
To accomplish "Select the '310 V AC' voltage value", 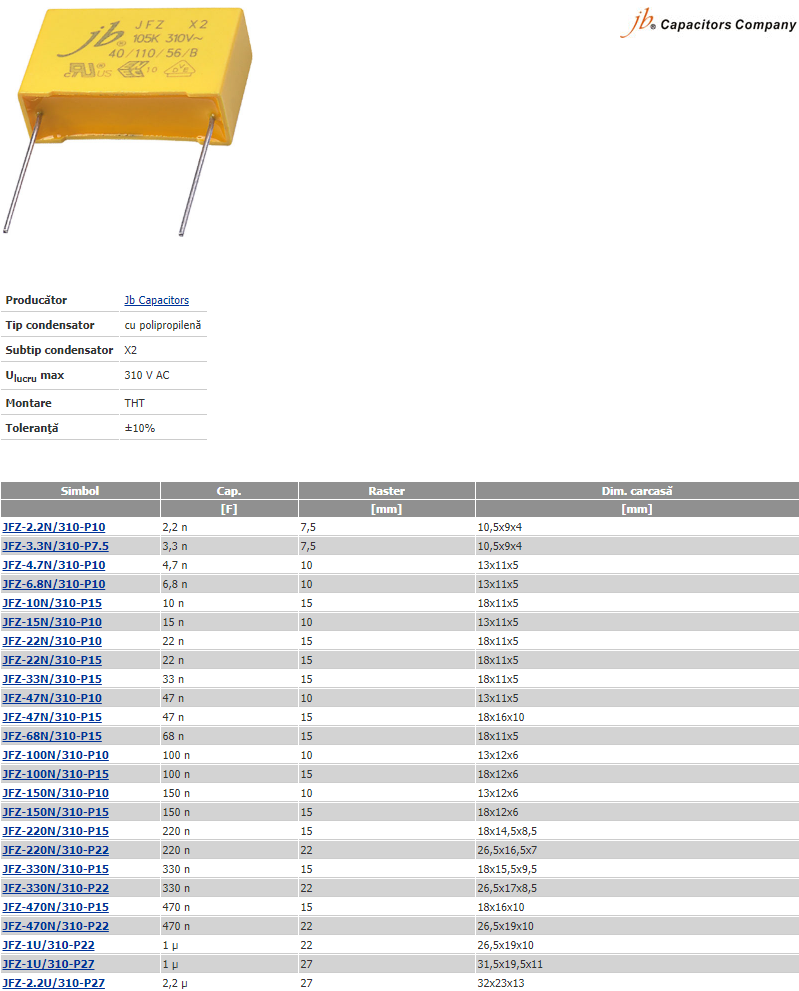I will pos(147,375).
